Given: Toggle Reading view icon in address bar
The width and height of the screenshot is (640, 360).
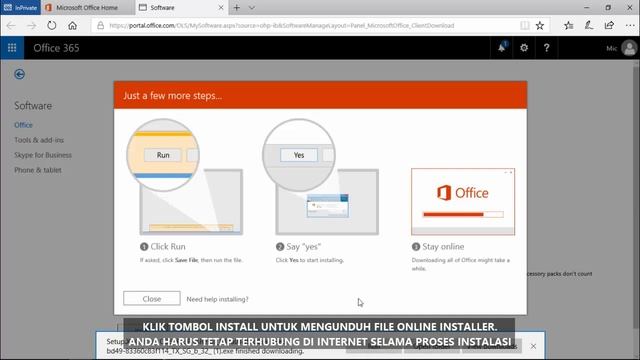Looking at the screenshot, I should (524, 25).
